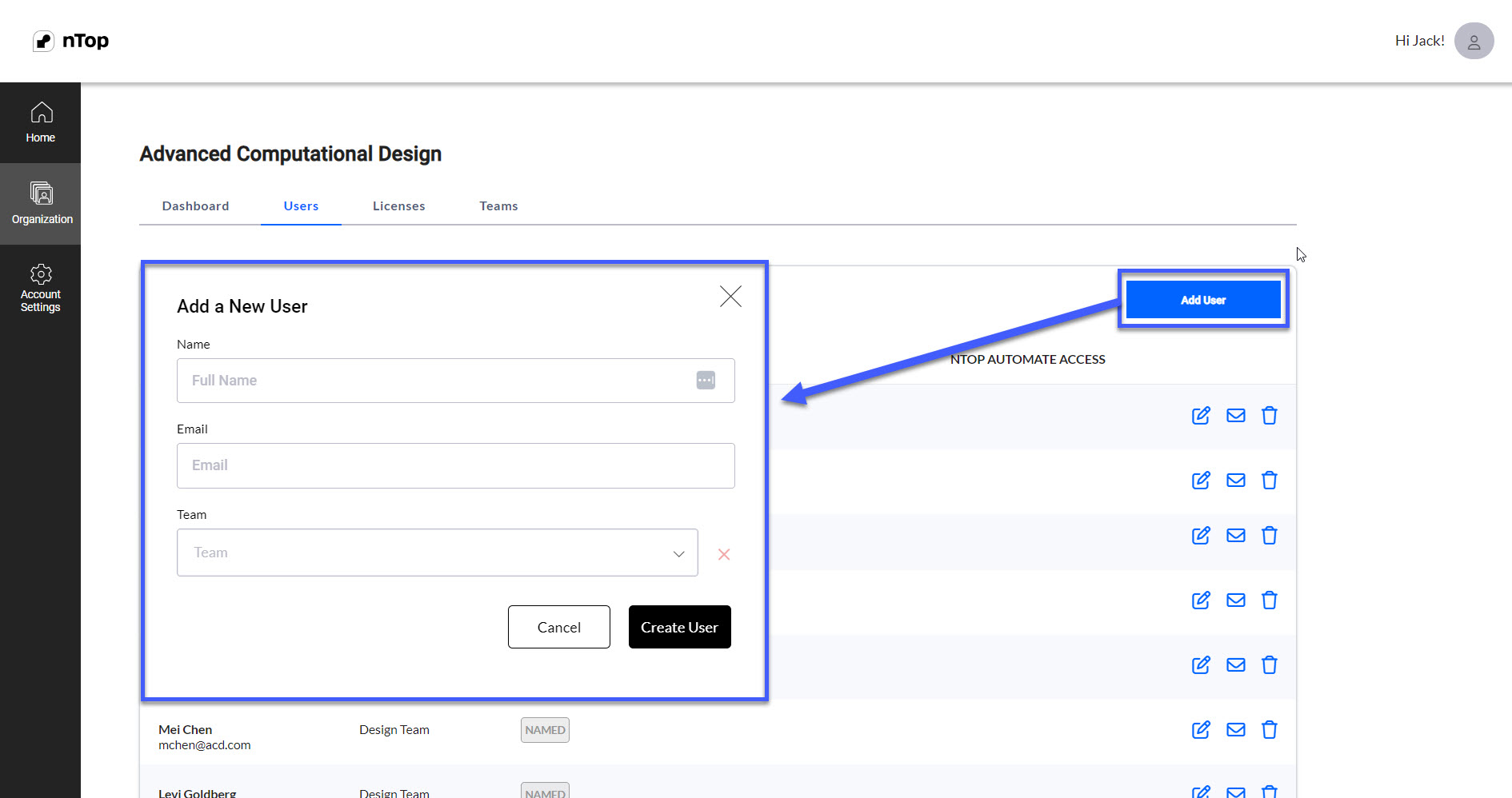Open the Teams tab
This screenshot has width=1512, height=798.
click(499, 206)
